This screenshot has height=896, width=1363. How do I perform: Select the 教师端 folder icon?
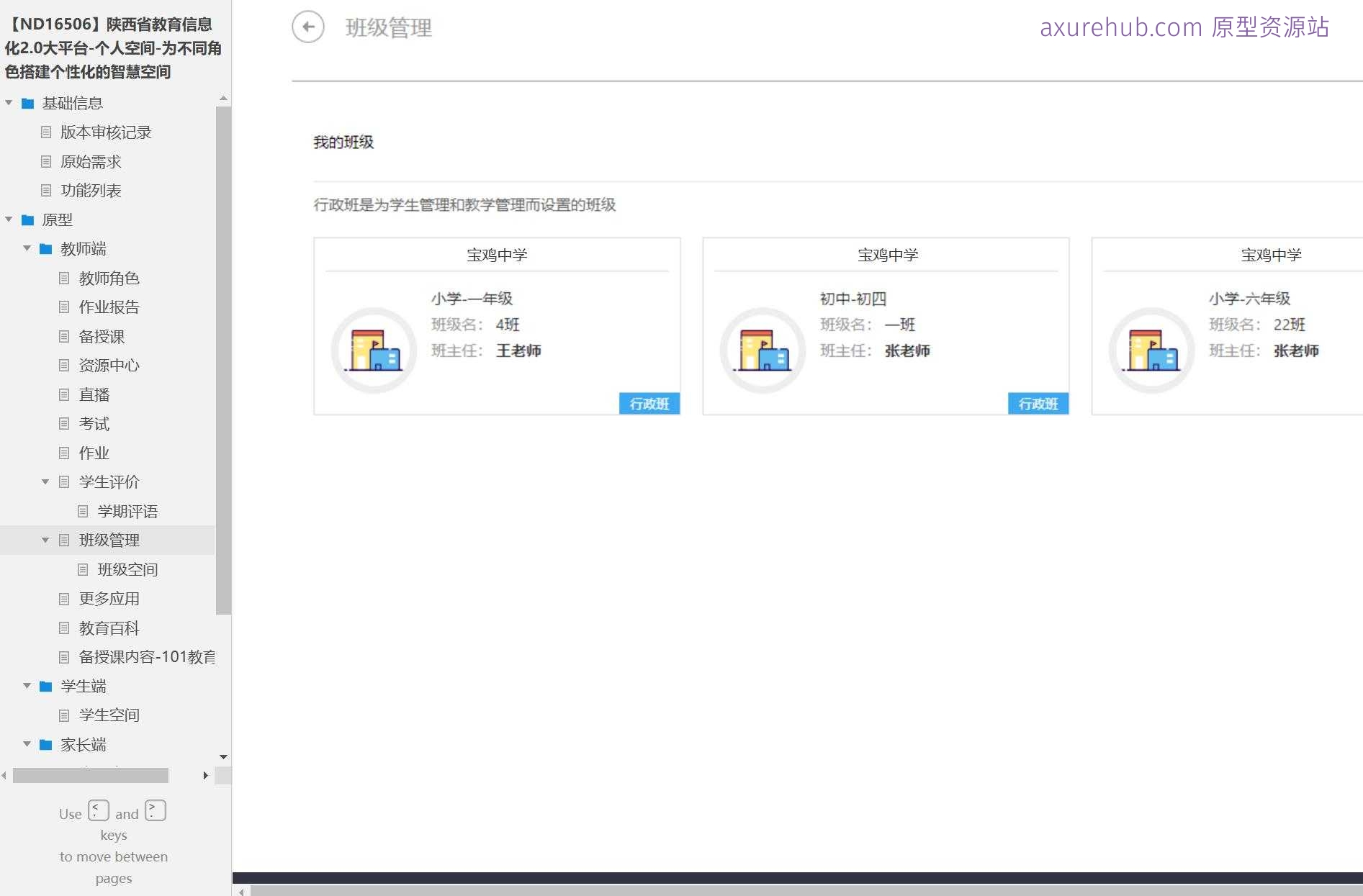point(46,249)
